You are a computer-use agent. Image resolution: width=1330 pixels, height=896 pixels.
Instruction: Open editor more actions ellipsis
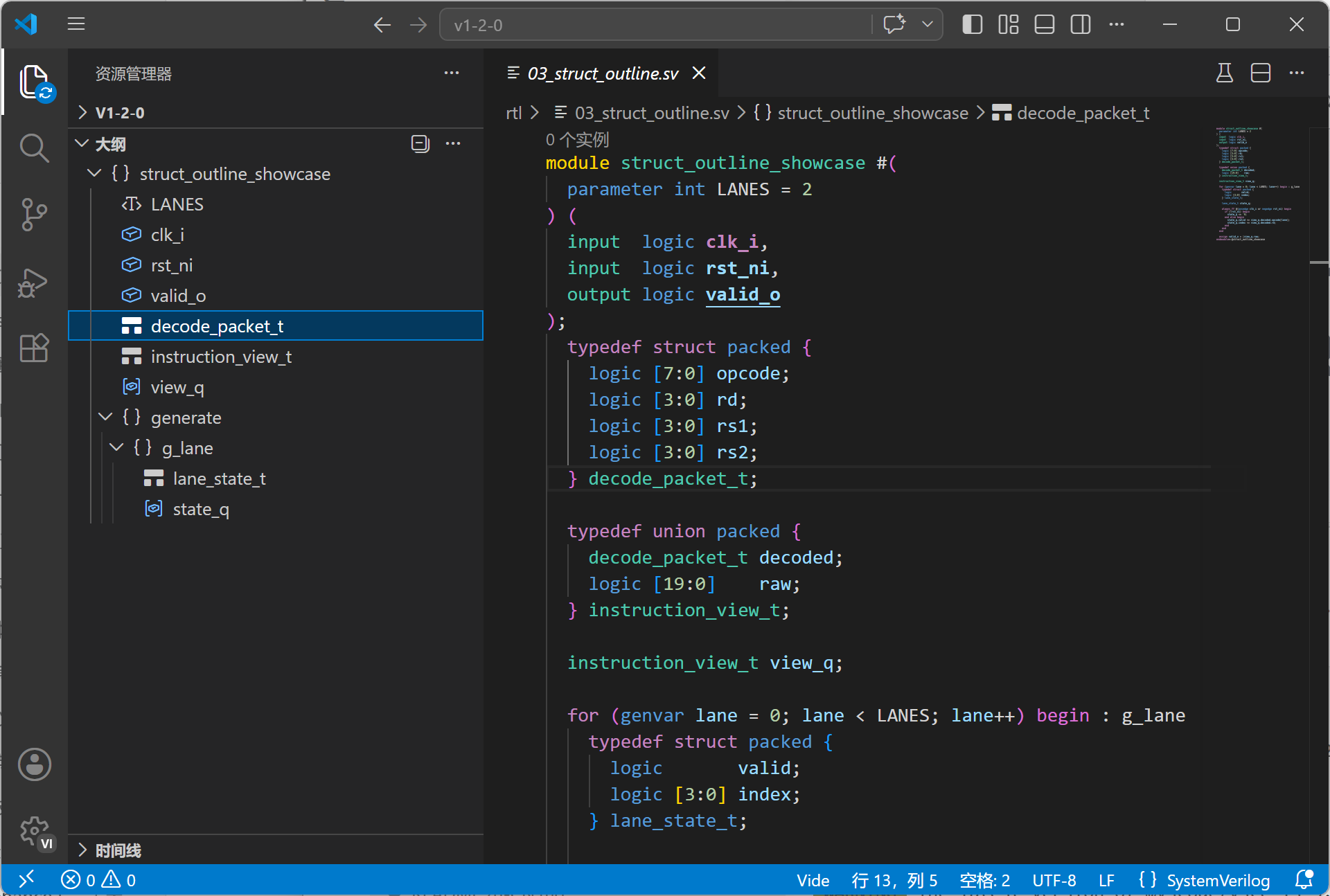(x=1297, y=73)
